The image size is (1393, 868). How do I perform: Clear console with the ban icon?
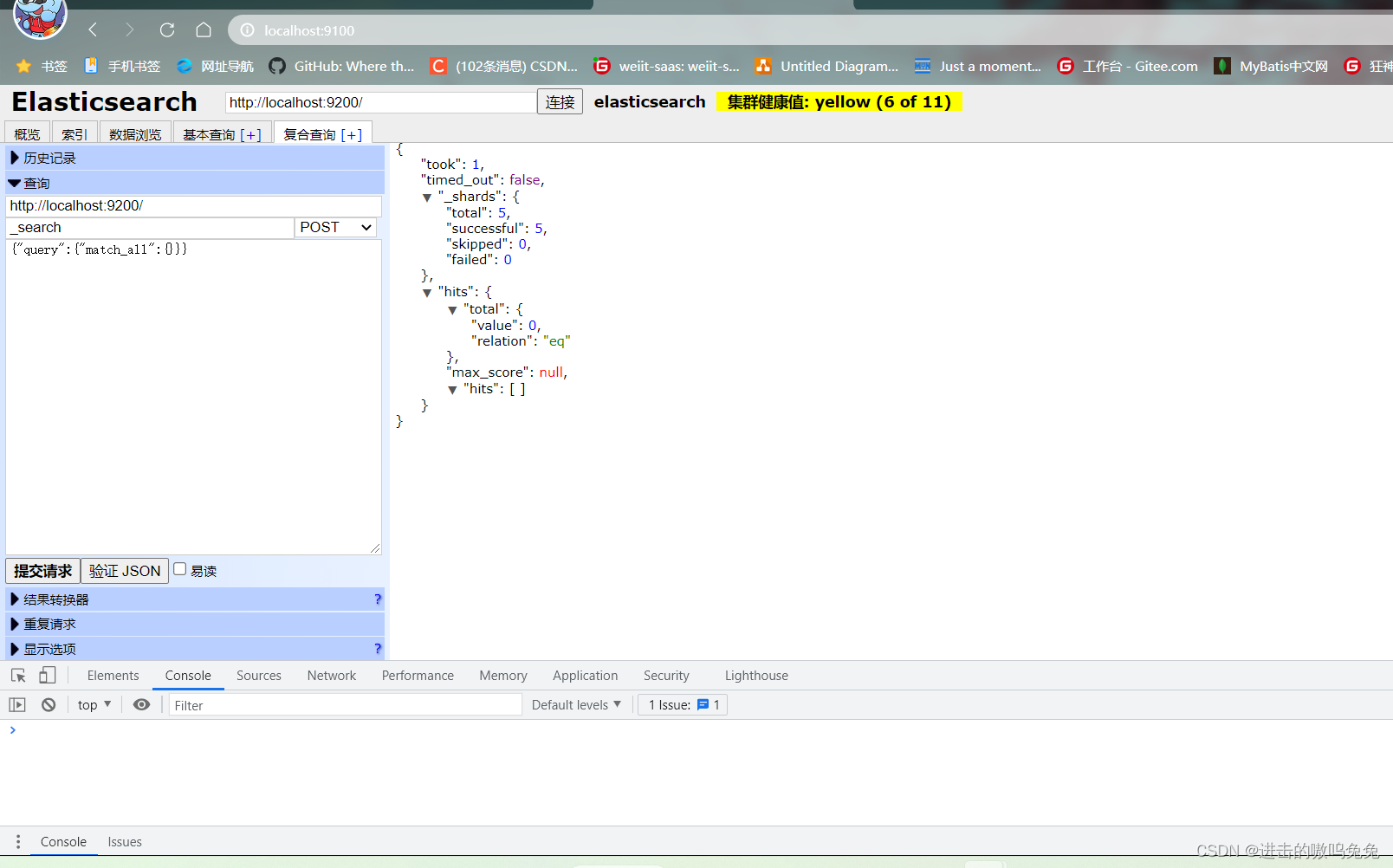click(x=49, y=705)
